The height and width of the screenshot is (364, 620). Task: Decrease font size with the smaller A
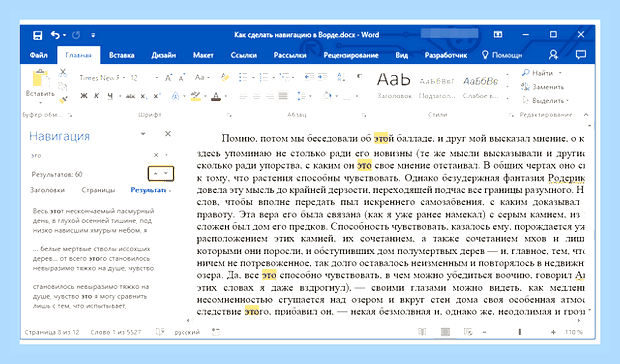(x=182, y=78)
